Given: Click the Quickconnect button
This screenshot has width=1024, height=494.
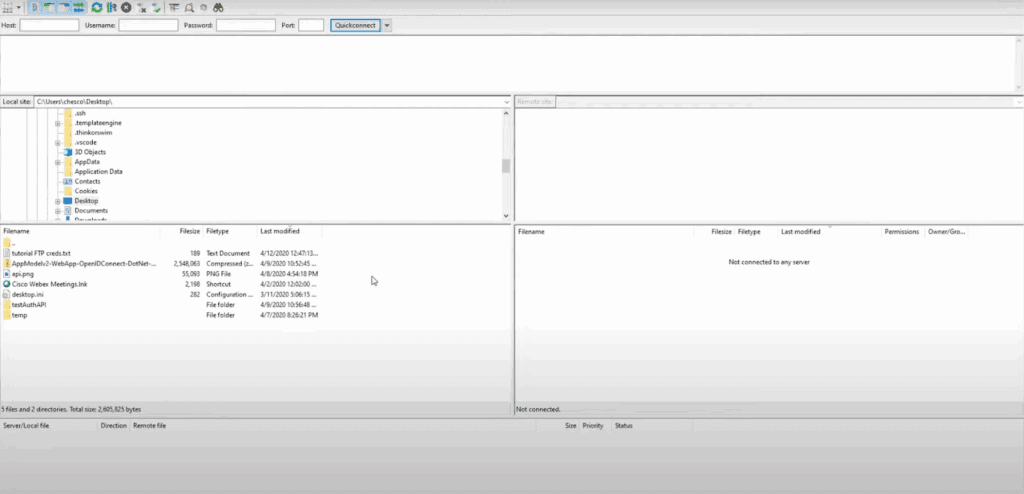Looking at the screenshot, I should click(355, 25).
